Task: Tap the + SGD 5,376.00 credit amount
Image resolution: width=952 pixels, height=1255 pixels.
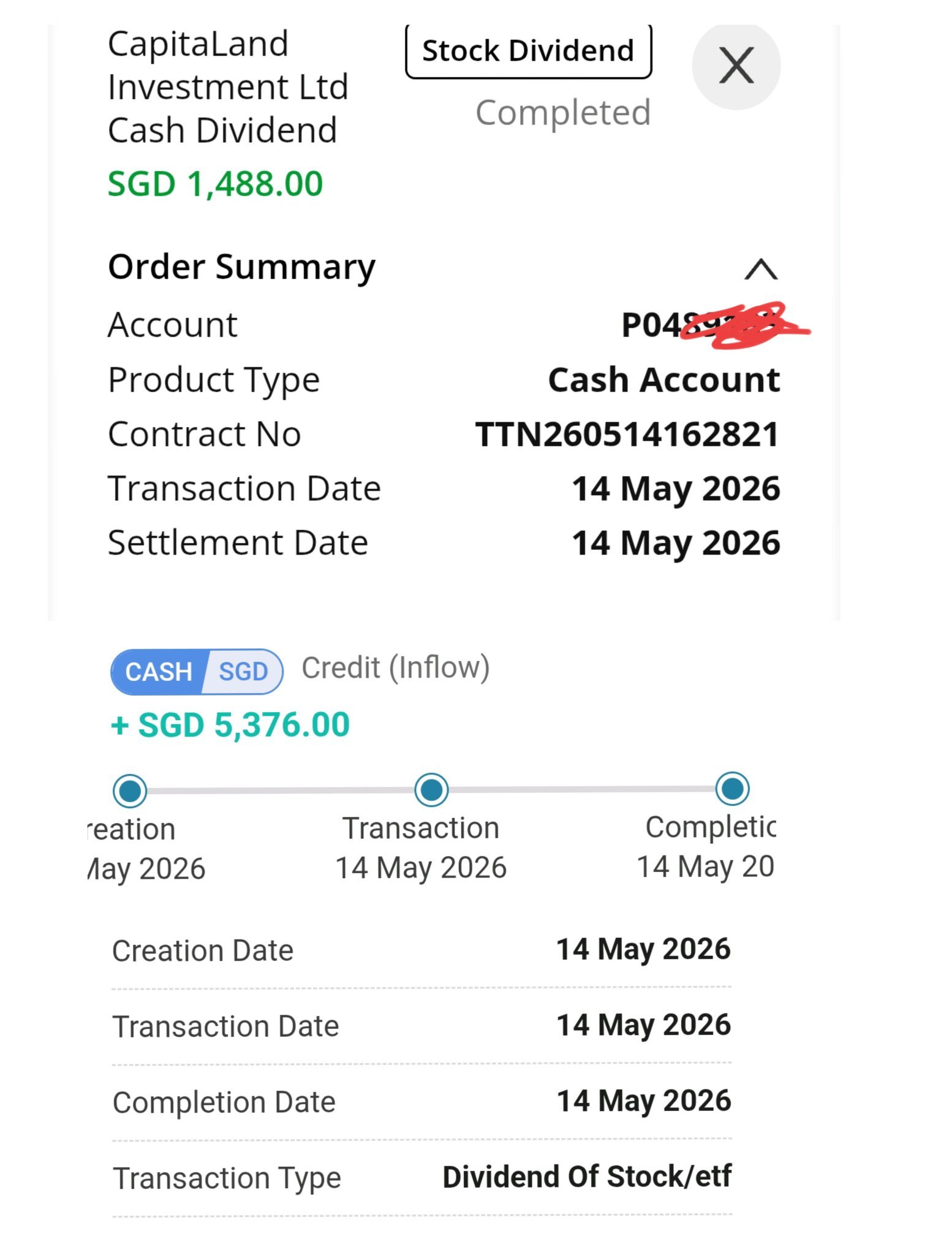Action: (230, 725)
